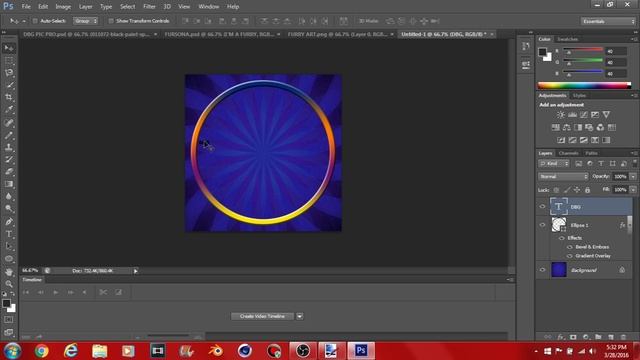
Task: Click the Add layer style fx icon
Action: (x=560, y=337)
